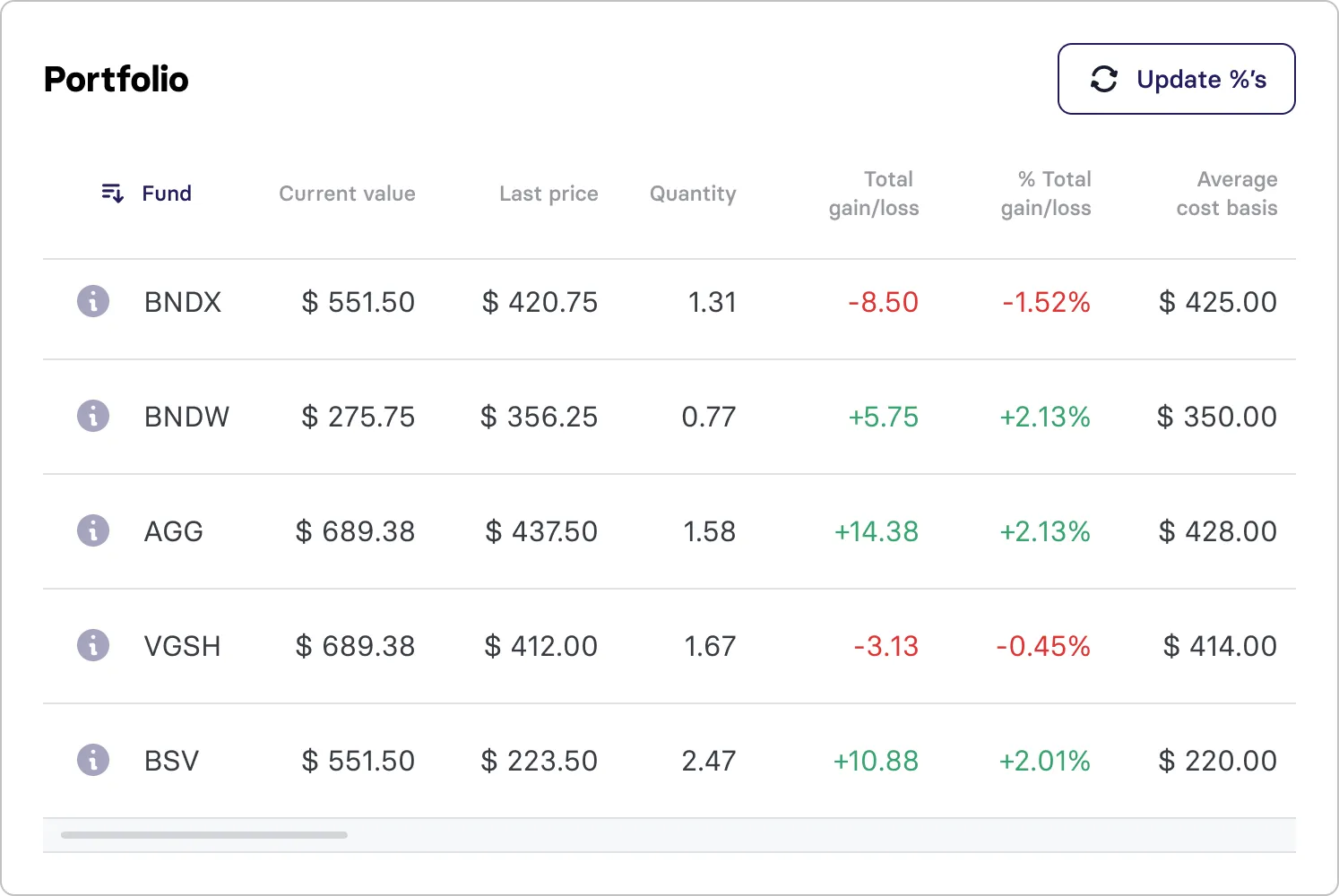
Task: Click BSV last price $ 223.50
Action: coord(539,761)
